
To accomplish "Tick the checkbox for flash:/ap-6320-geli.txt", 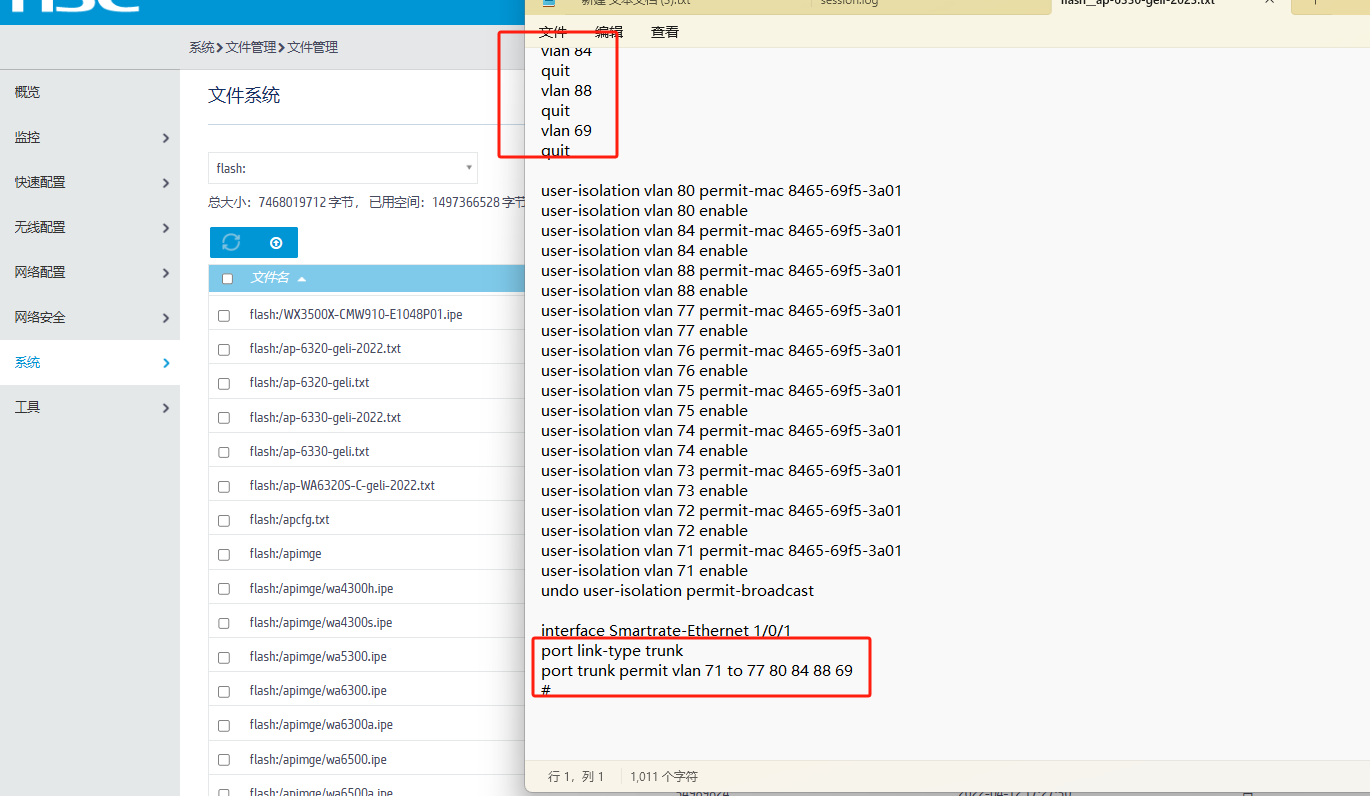I will pyautogui.click(x=224, y=383).
